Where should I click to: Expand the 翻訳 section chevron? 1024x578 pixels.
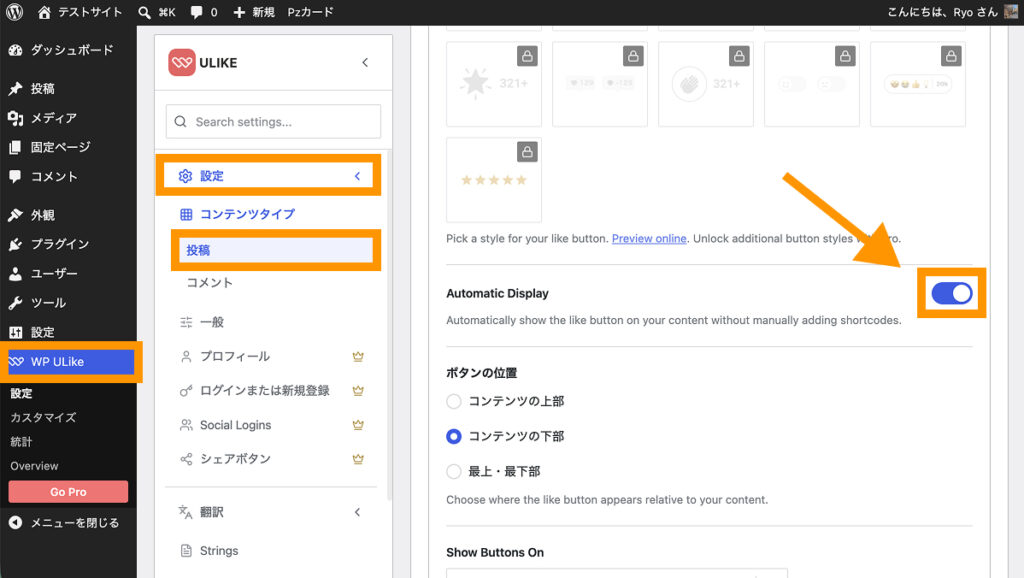click(357, 512)
